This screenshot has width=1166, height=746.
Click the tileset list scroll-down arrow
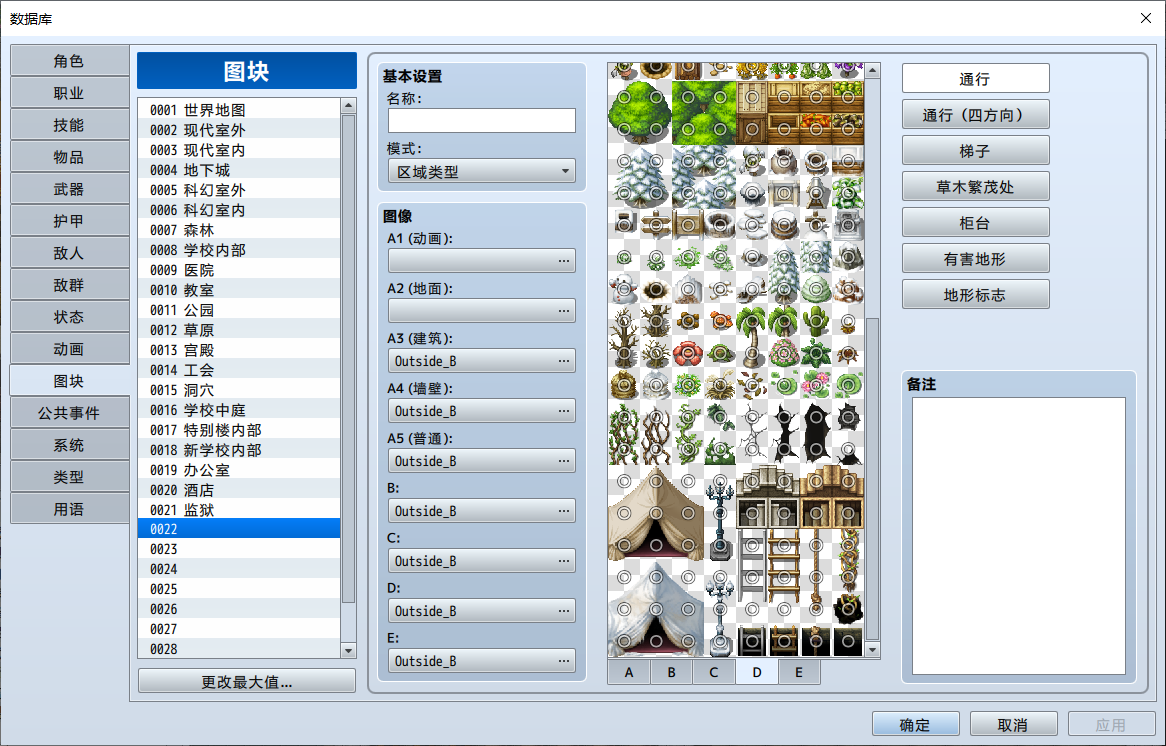tap(348, 650)
